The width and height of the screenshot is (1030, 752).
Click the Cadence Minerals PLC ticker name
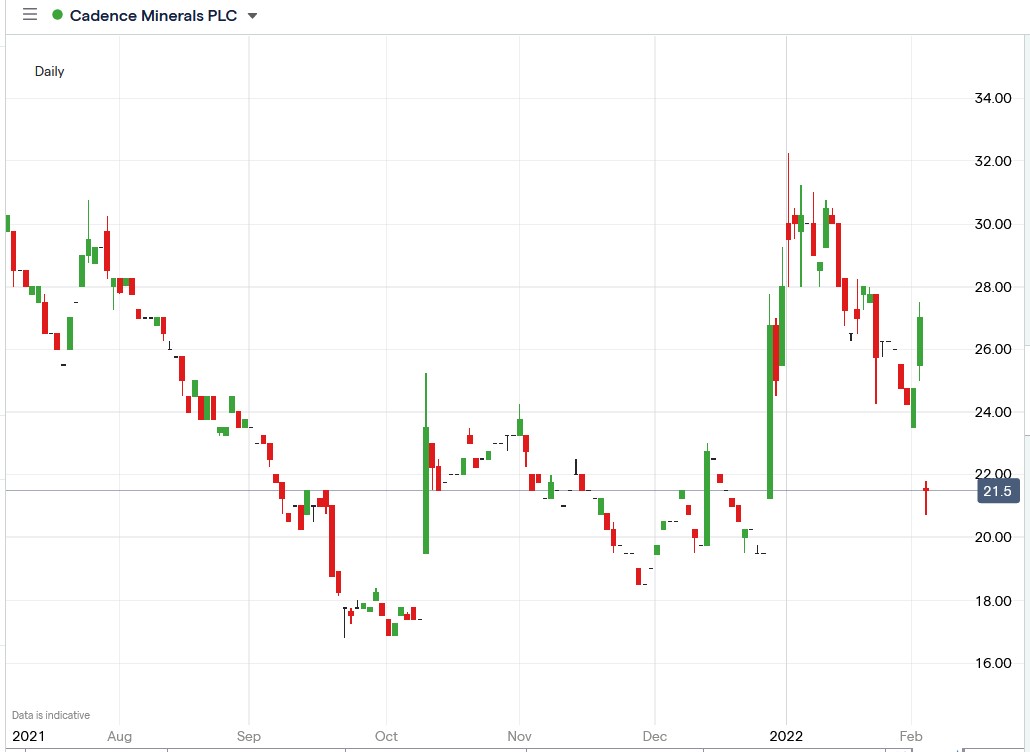tap(155, 15)
